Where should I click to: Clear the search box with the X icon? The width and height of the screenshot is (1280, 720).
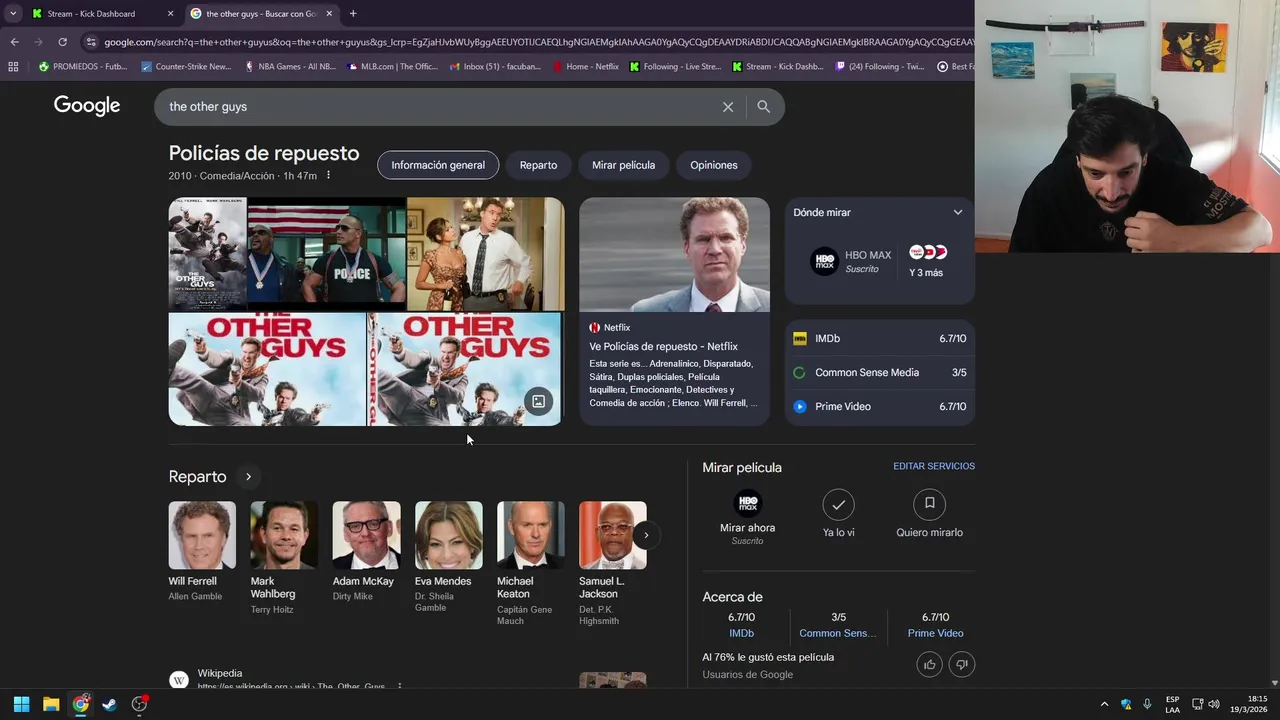point(728,107)
